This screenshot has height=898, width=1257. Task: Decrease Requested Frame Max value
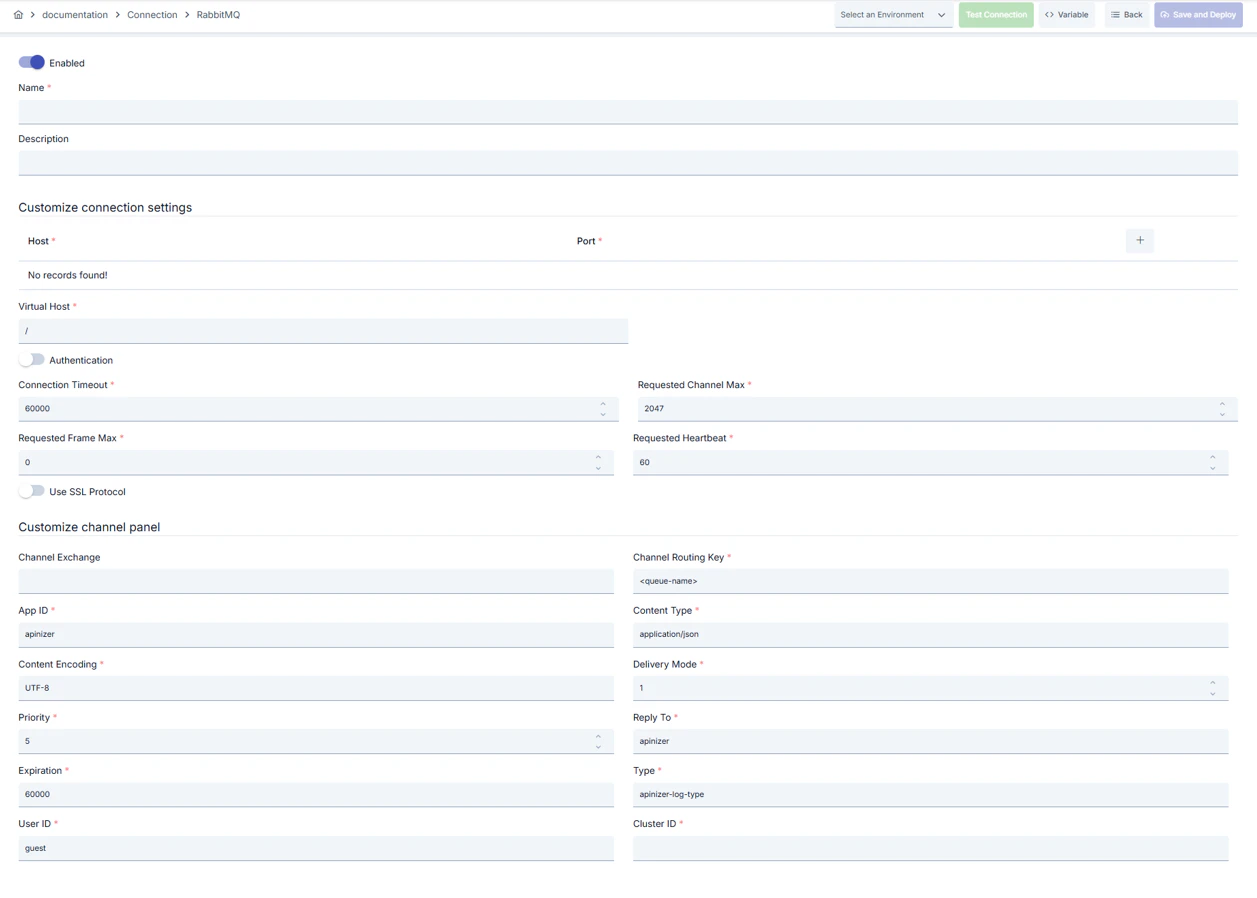point(598,468)
